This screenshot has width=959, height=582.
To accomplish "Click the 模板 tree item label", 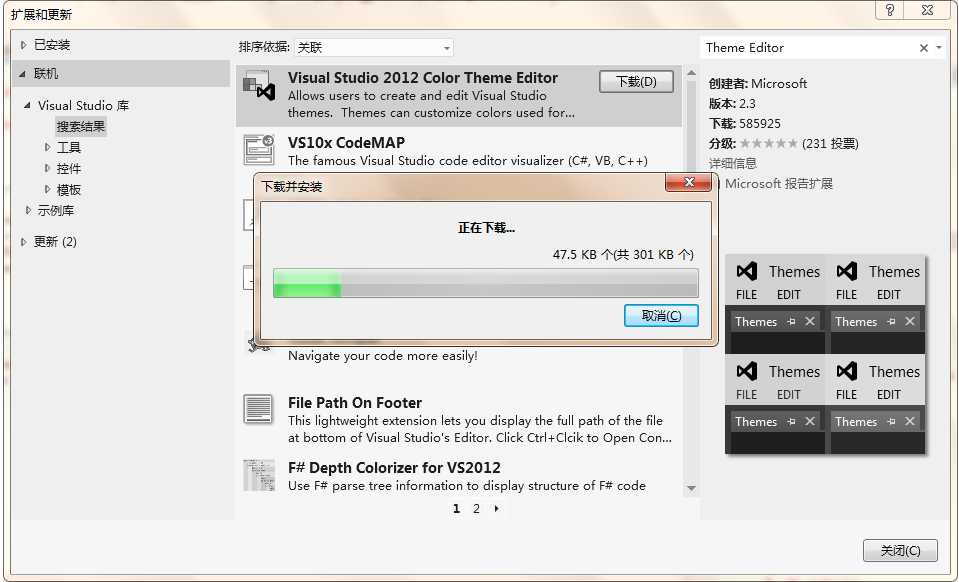I will click(x=68, y=190).
